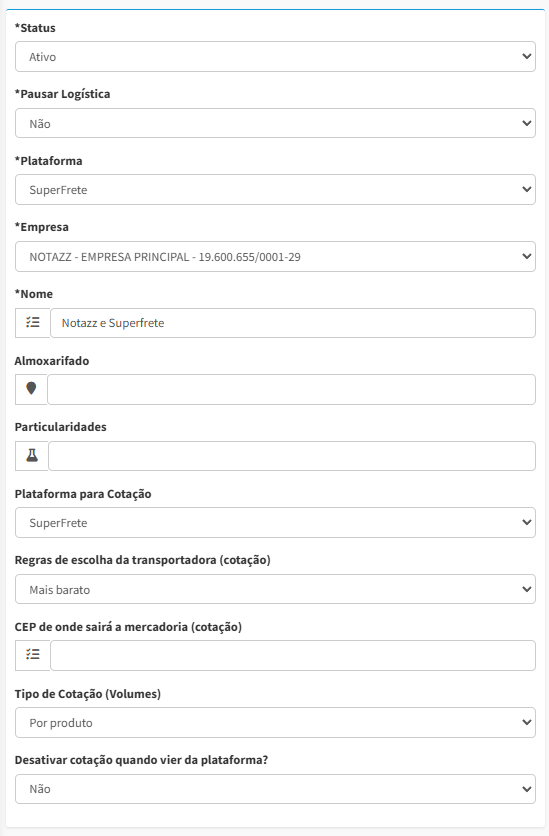Screen dimensions: 549x836
Task: Click into the Particularidades text field
Action: 292,456
